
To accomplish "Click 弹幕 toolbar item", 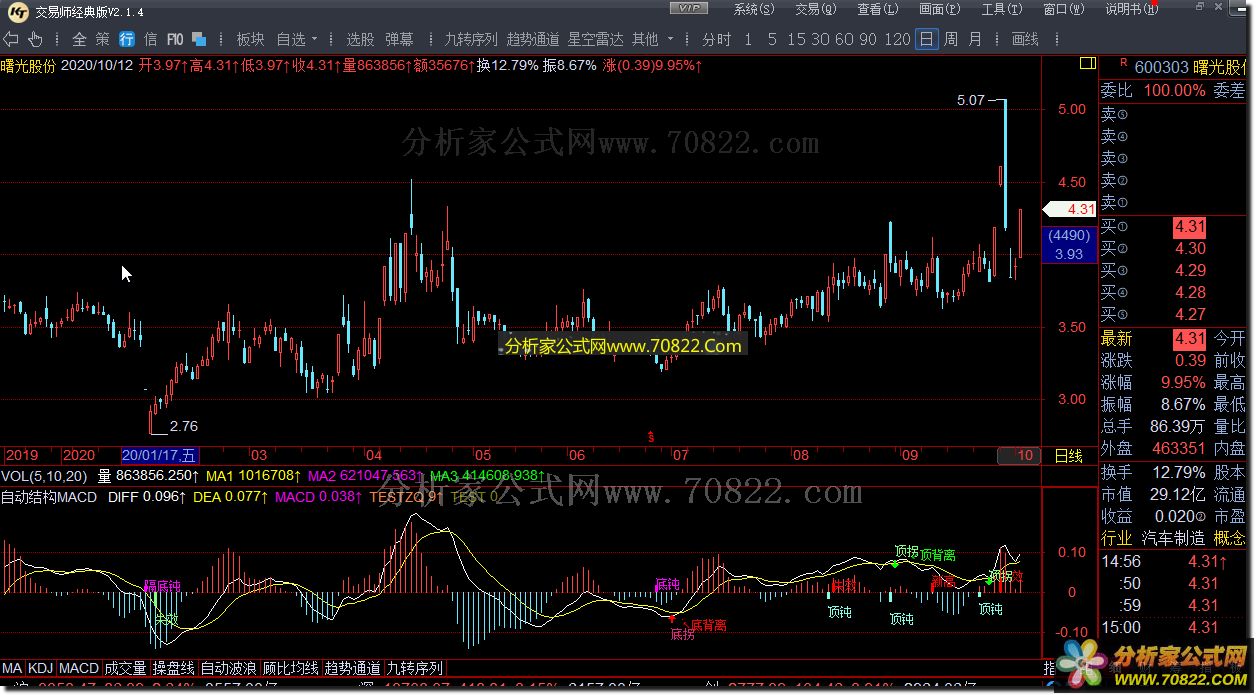I will coord(398,39).
